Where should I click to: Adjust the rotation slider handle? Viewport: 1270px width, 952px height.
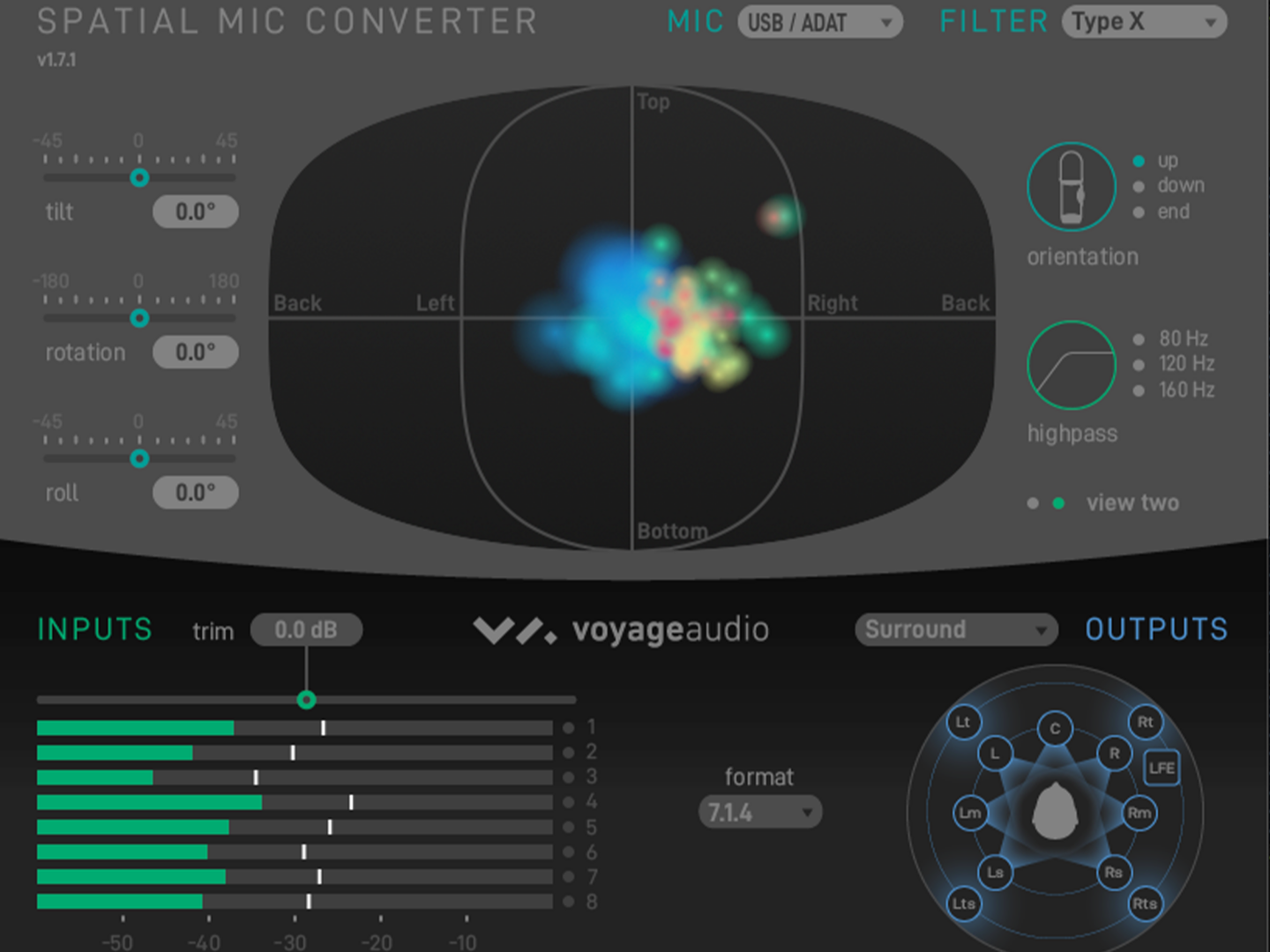click(x=139, y=319)
